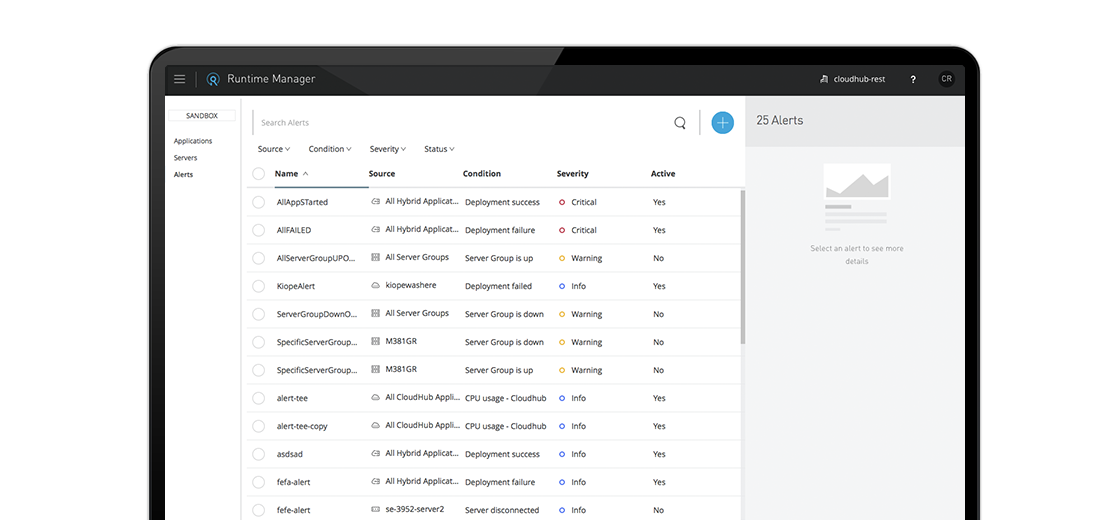Click the hybrid source icon in fefa-alert row
The height and width of the screenshot is (520, 1120).
click(375, 481)
